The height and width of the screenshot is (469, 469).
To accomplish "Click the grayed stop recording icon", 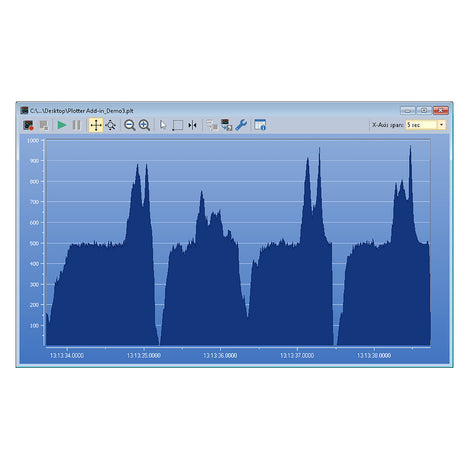I will (x=44, y=125).
